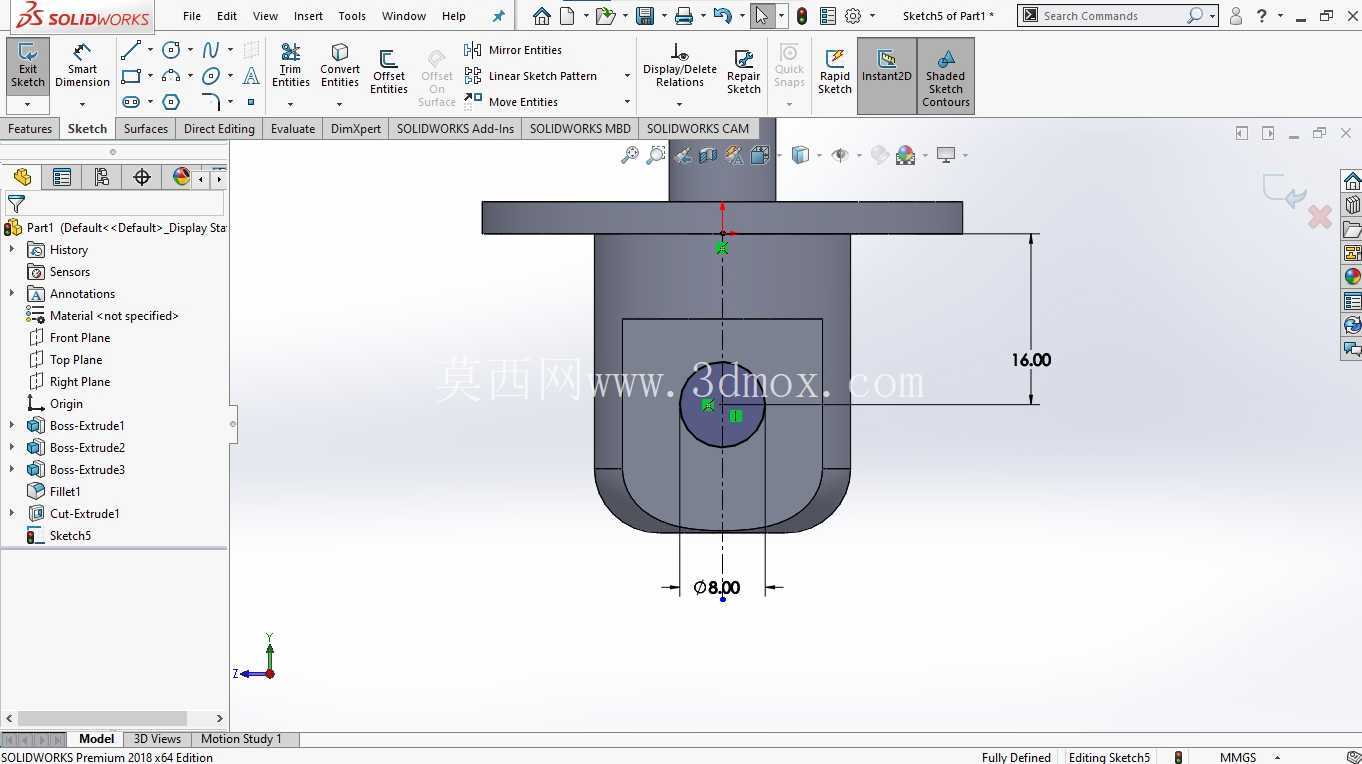Open the Insert menu

(x=308, y=16)
